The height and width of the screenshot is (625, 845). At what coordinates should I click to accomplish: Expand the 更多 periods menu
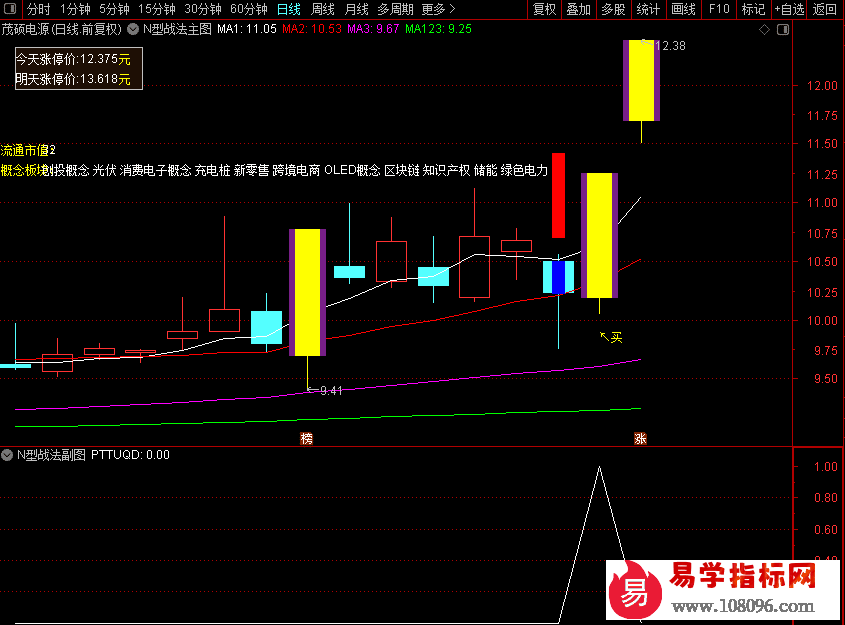point(439,9)
